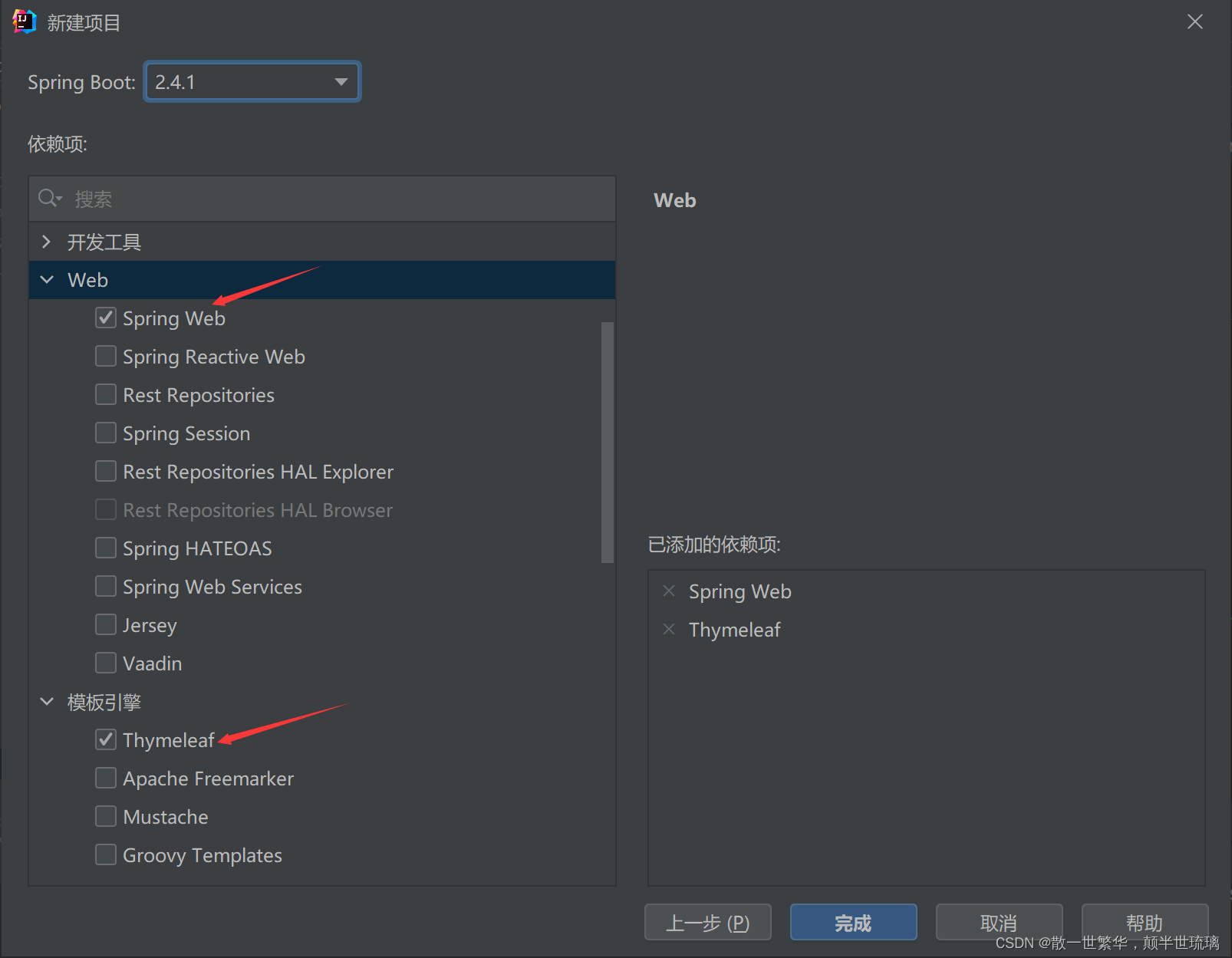Click the Apache Freemarker label text
Screen dimensions: 1232x958
[x=208, y=779]
